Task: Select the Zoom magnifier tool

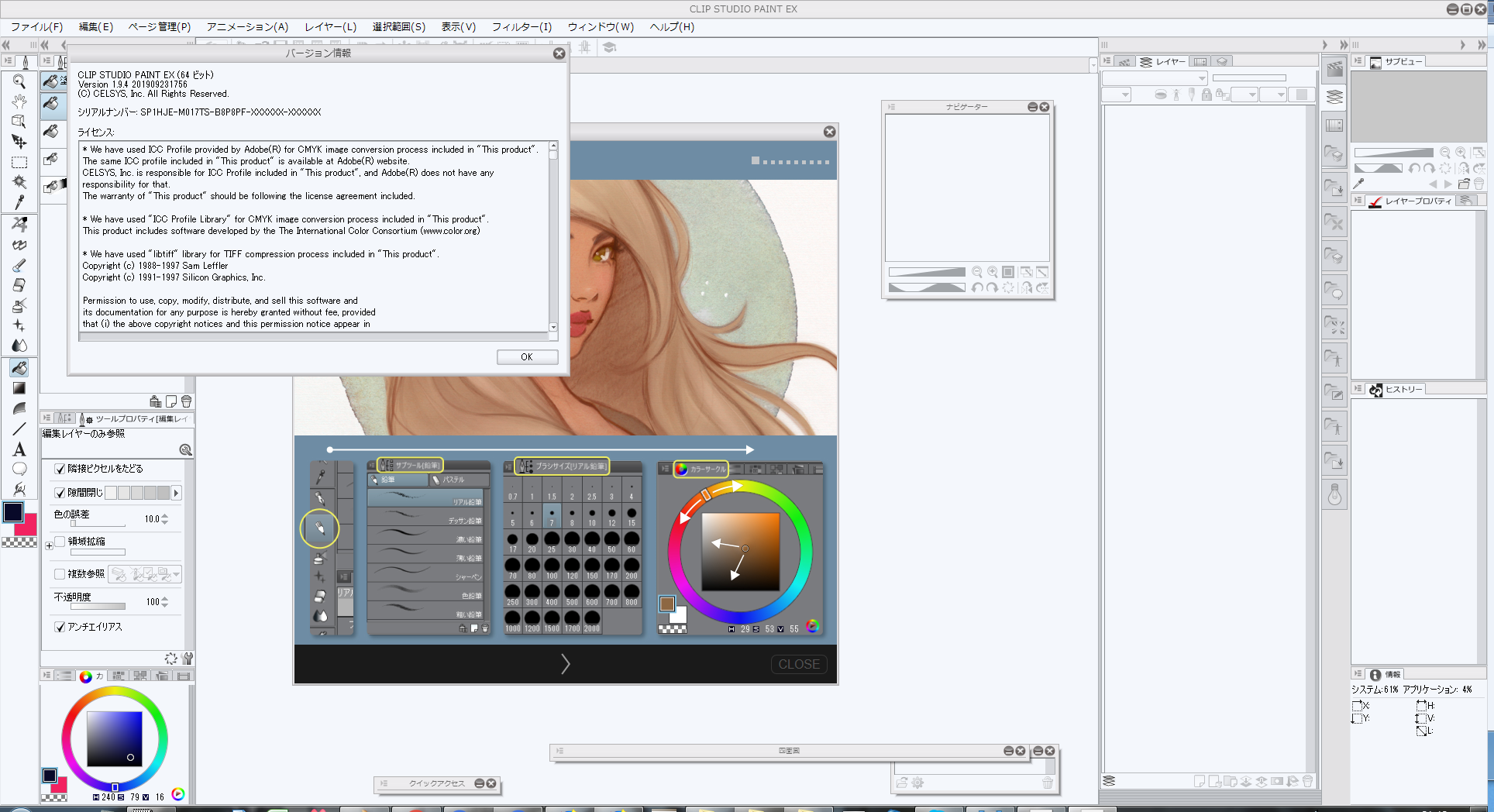Action: coord(19,81)
